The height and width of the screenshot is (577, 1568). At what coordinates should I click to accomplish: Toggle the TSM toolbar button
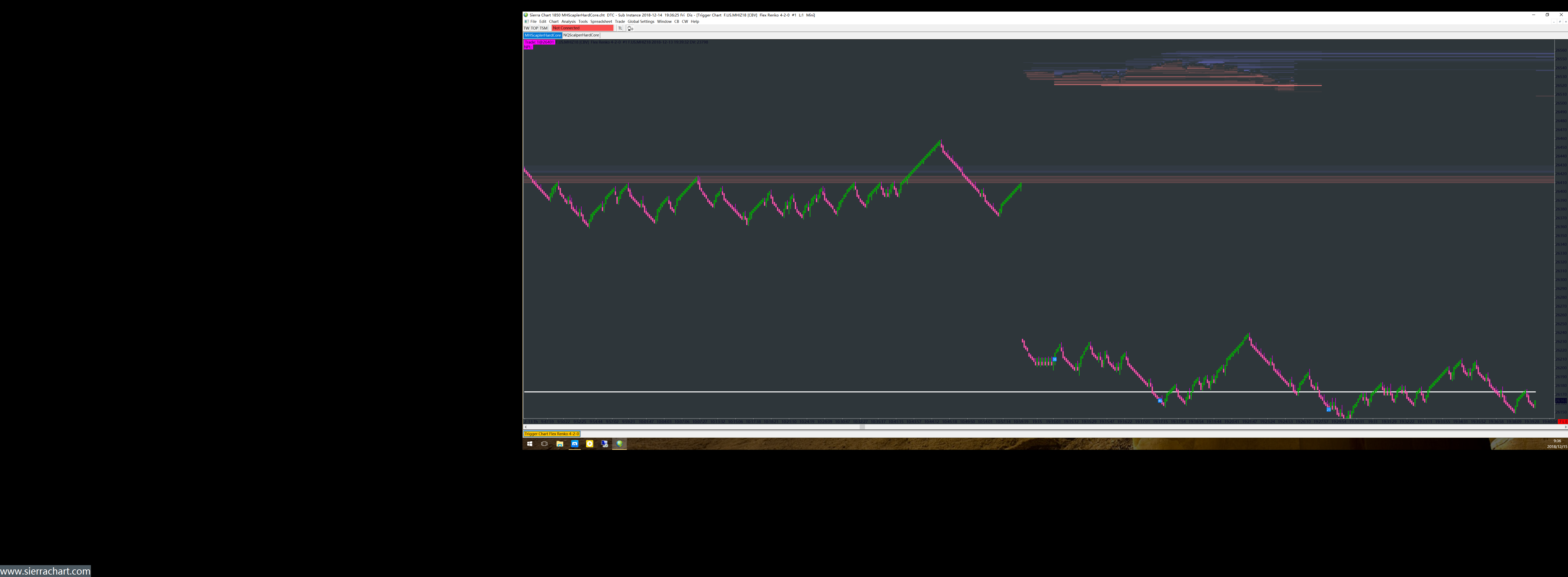point(543,28)
